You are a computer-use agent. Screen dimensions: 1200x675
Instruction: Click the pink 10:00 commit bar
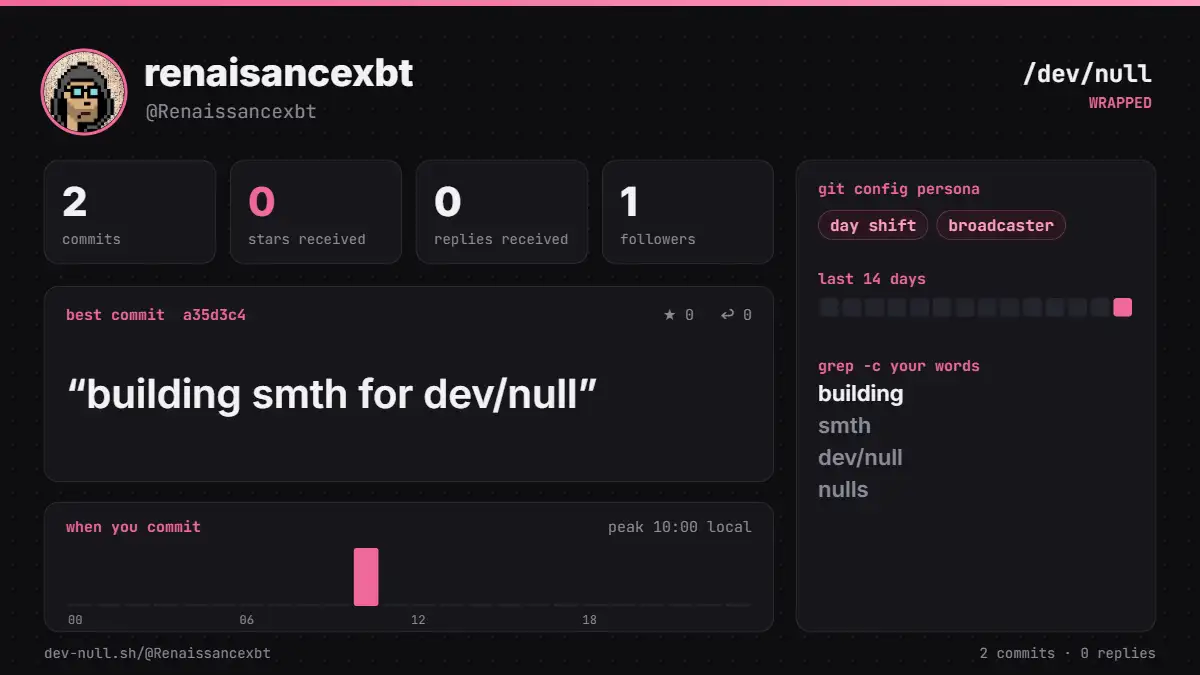[x=366, y=576]
